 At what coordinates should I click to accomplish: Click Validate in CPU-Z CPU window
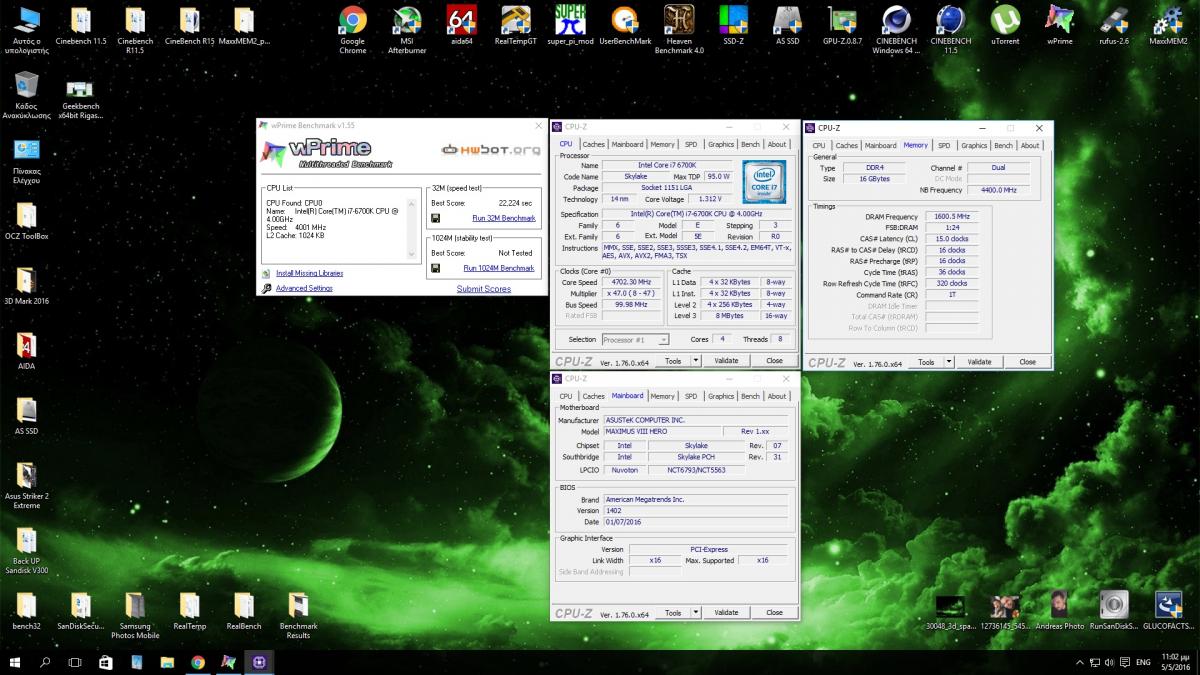[x=727, y=361]
